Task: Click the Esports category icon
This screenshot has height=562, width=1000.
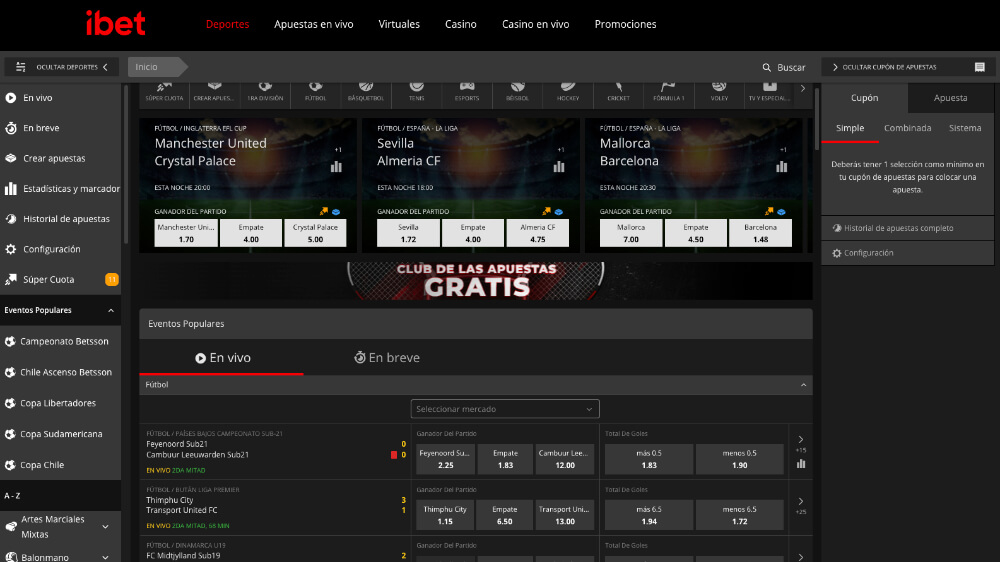Action: pyautogui.click(x=467, y=91)
